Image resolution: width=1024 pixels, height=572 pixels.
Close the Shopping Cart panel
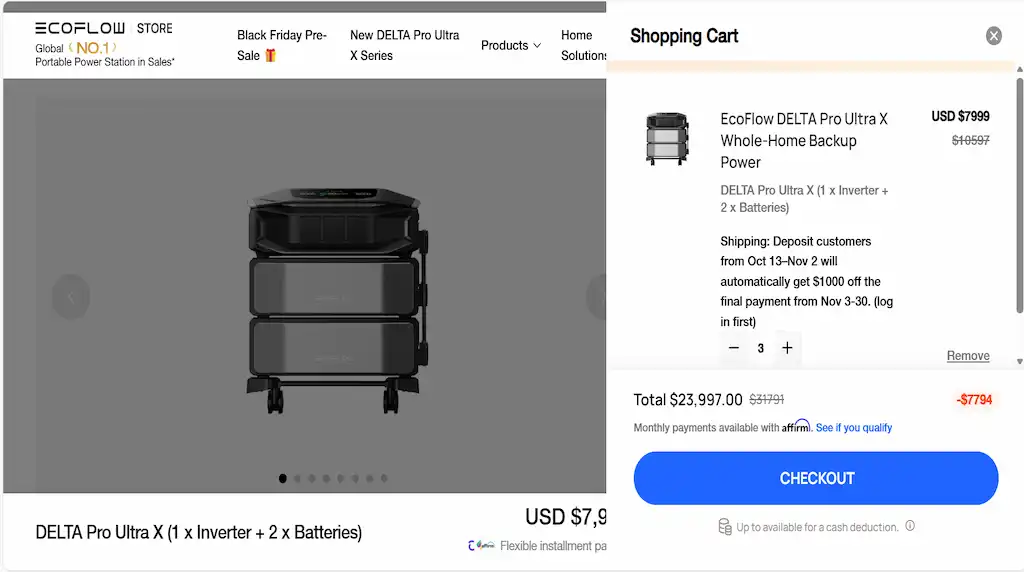click(993, 35)
